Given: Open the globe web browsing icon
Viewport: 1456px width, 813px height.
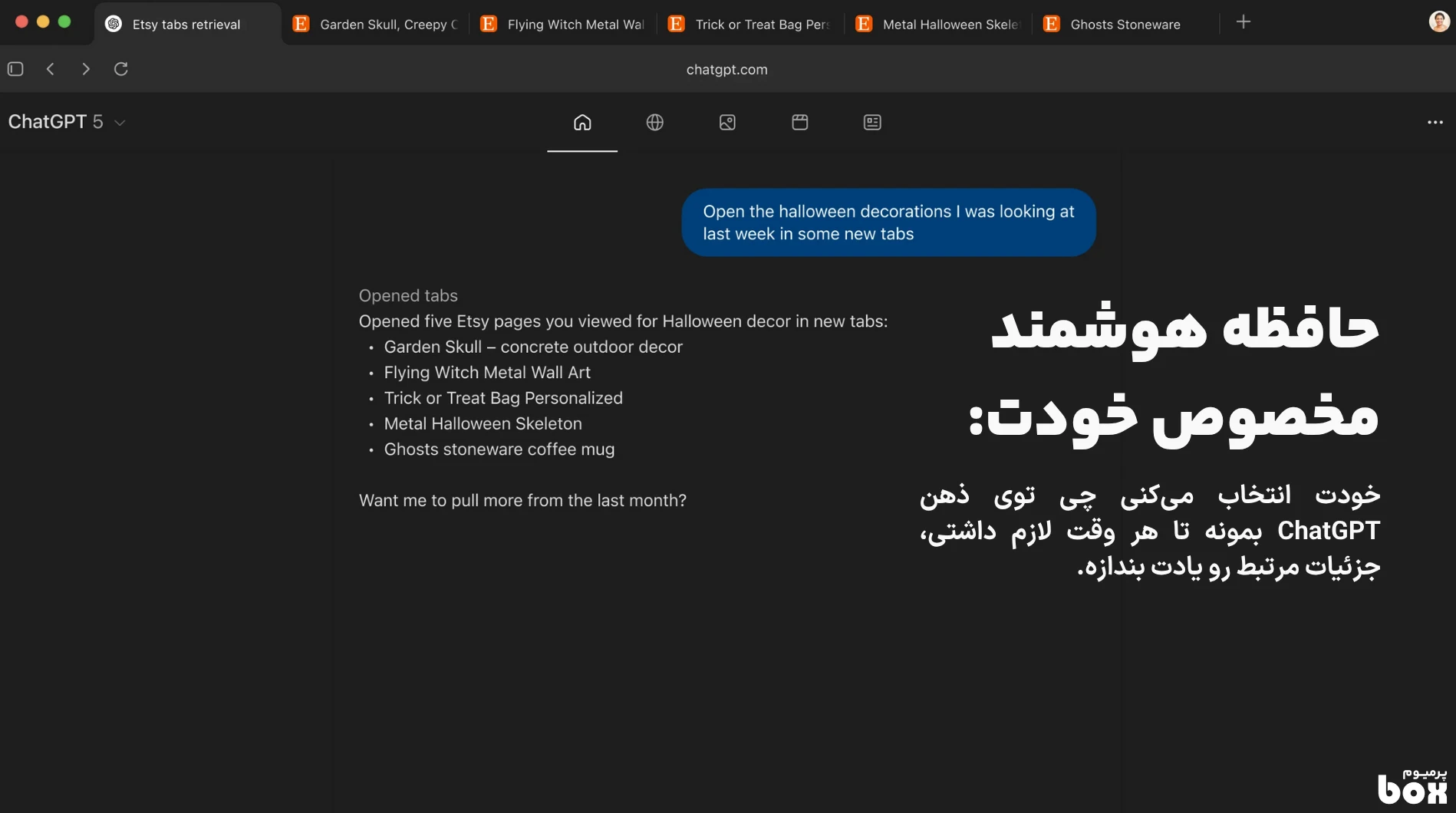Looking at the screenshot, I should coord(654,123).
